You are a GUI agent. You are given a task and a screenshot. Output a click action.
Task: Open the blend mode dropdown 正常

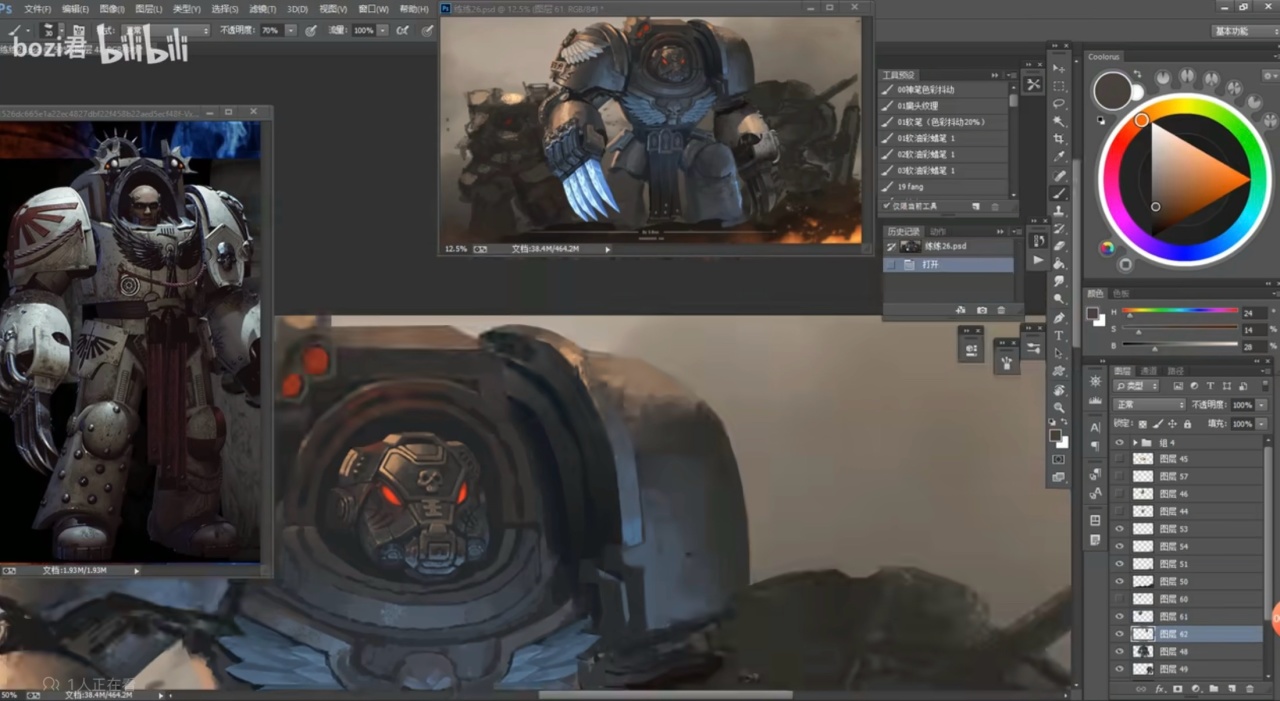(x=1148, y=405)
